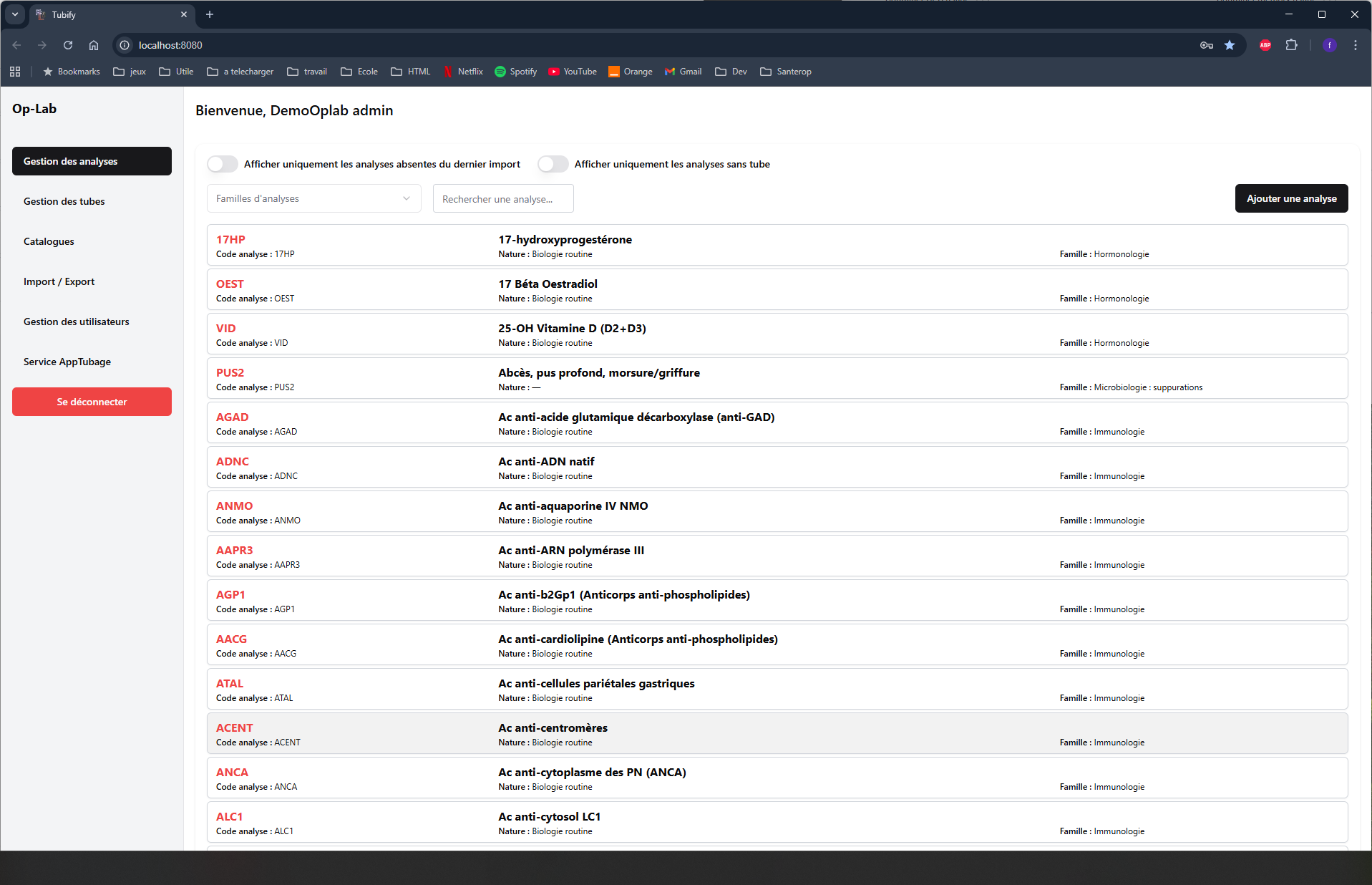Enable filter for analyses absent from last import
The height and width of the screenshot is (885, 1372).
[223, 164]
